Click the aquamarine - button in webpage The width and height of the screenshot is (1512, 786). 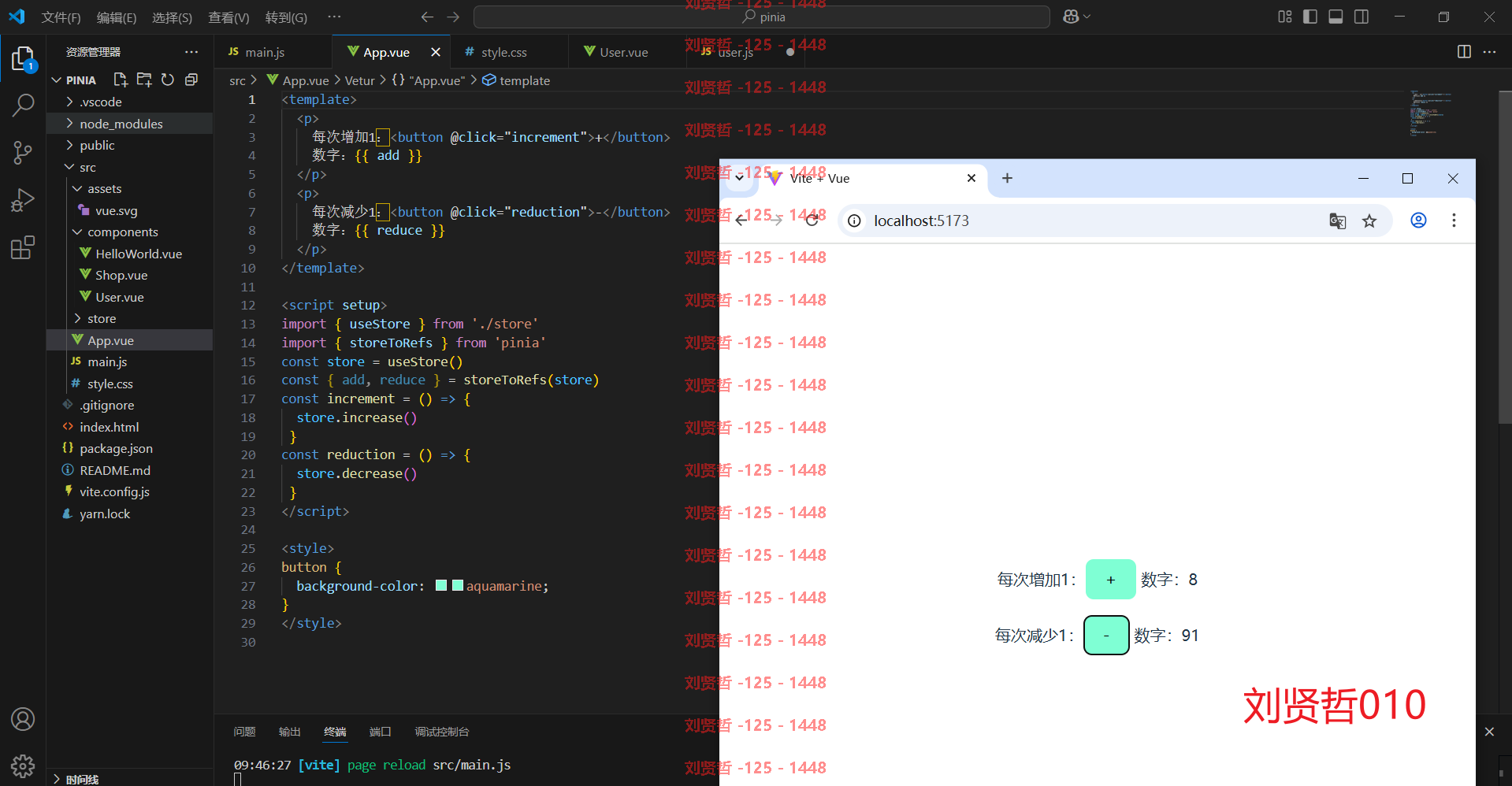(x=1106, y=636)
